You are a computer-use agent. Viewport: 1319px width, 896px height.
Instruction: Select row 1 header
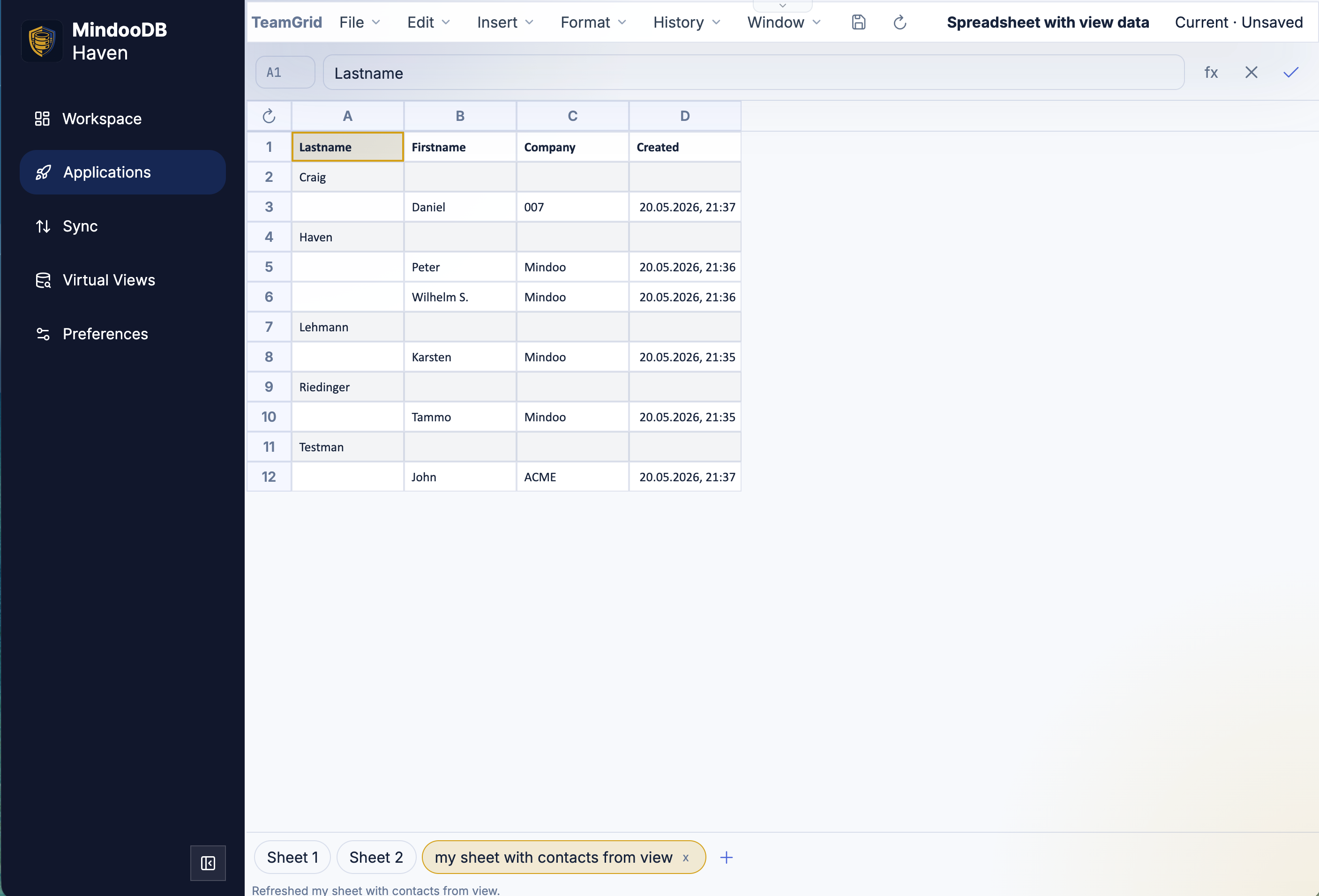pos(269,147)
